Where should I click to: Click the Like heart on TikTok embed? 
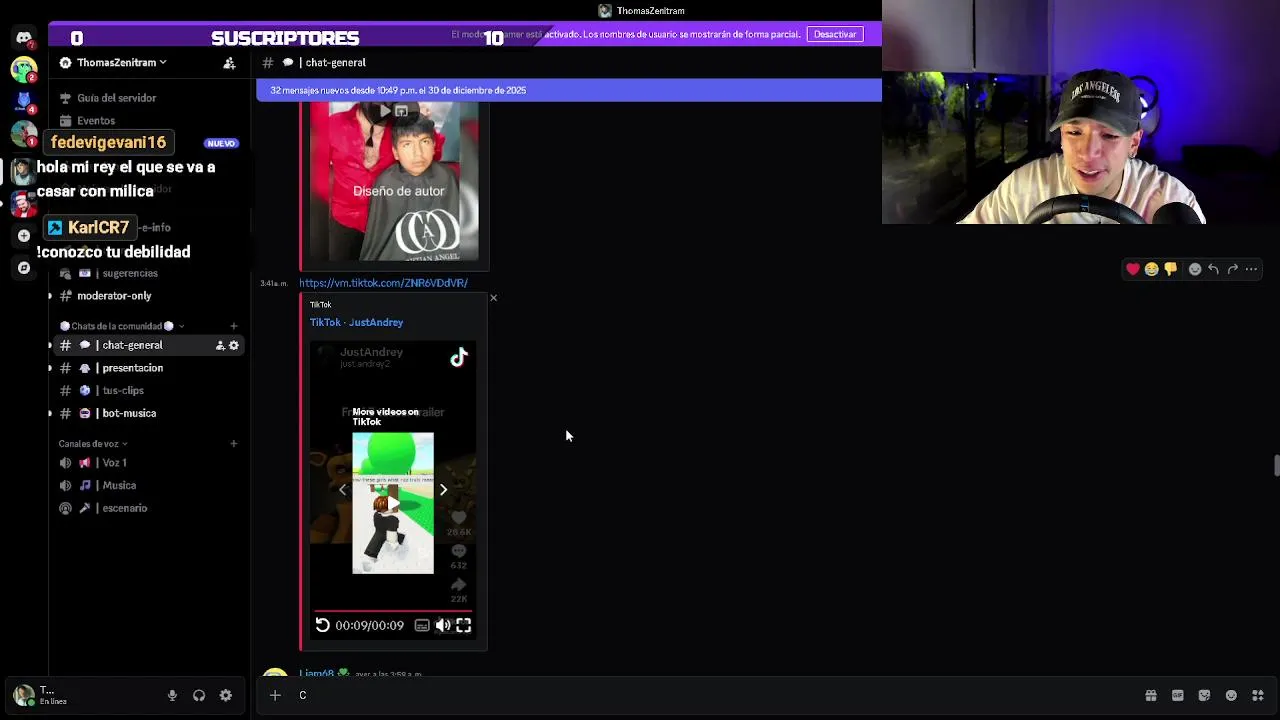(x=459, y=517)
